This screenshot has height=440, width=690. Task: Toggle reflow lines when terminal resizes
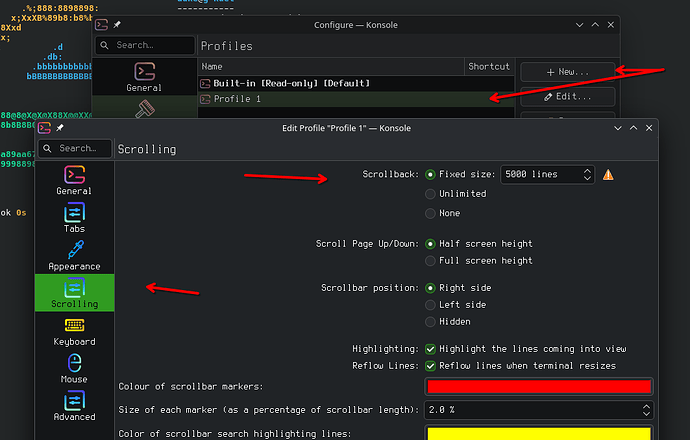(x=431, y=366)
